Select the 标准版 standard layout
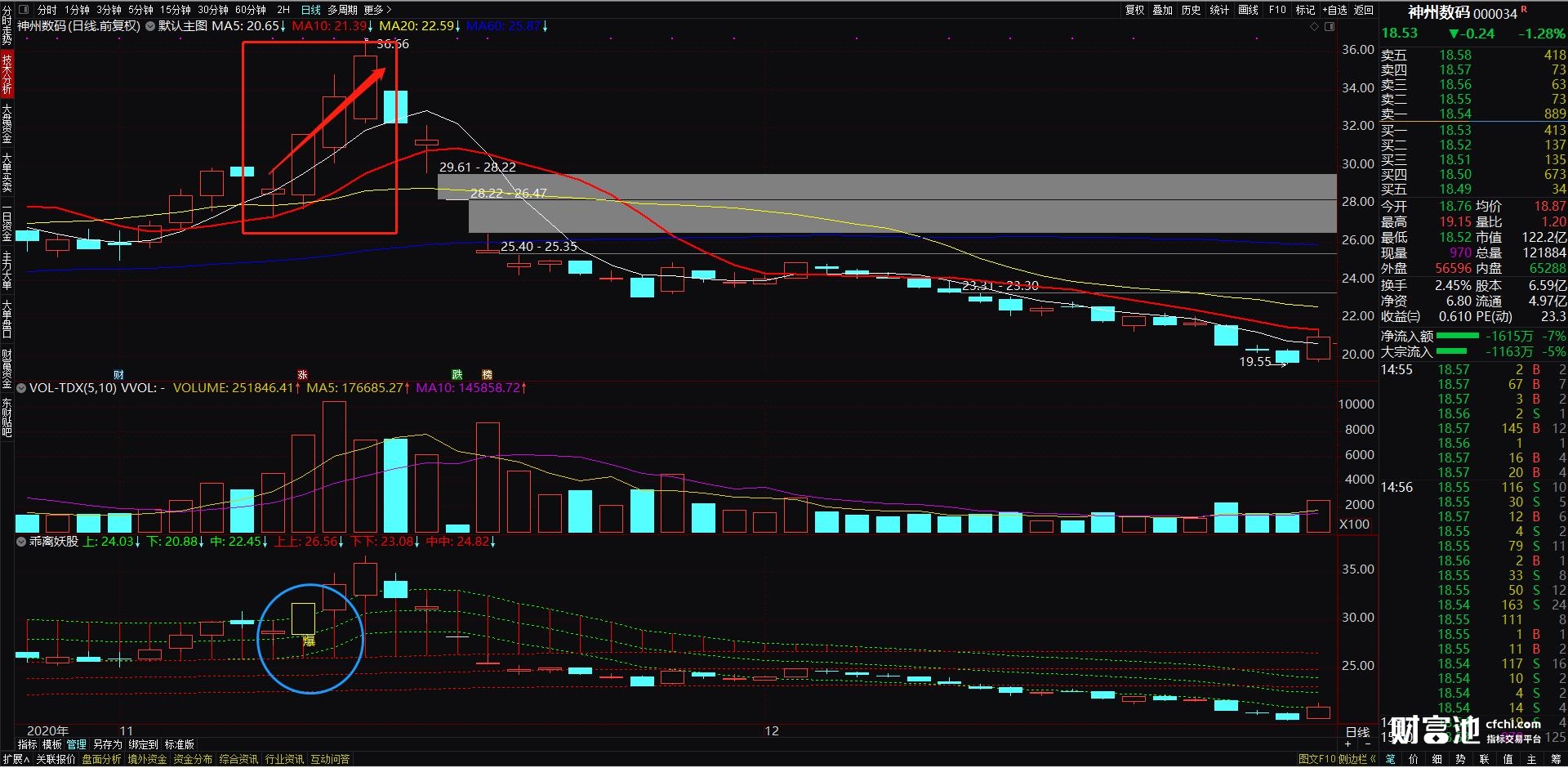 pos(180,745)
